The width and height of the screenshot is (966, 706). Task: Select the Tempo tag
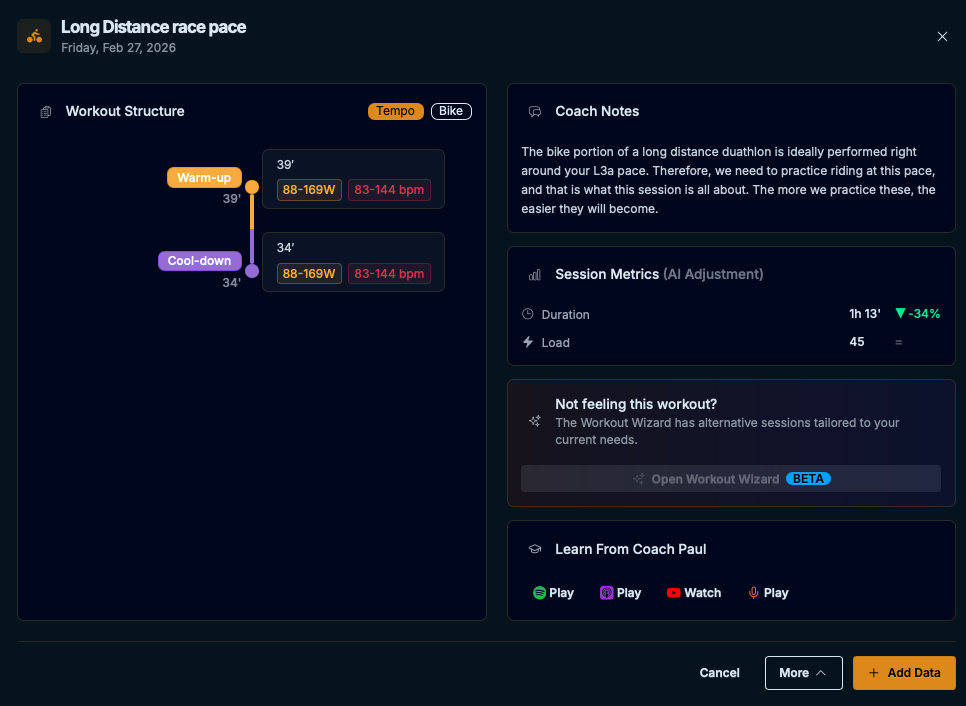pyautogui.click(x=396, y=111)
